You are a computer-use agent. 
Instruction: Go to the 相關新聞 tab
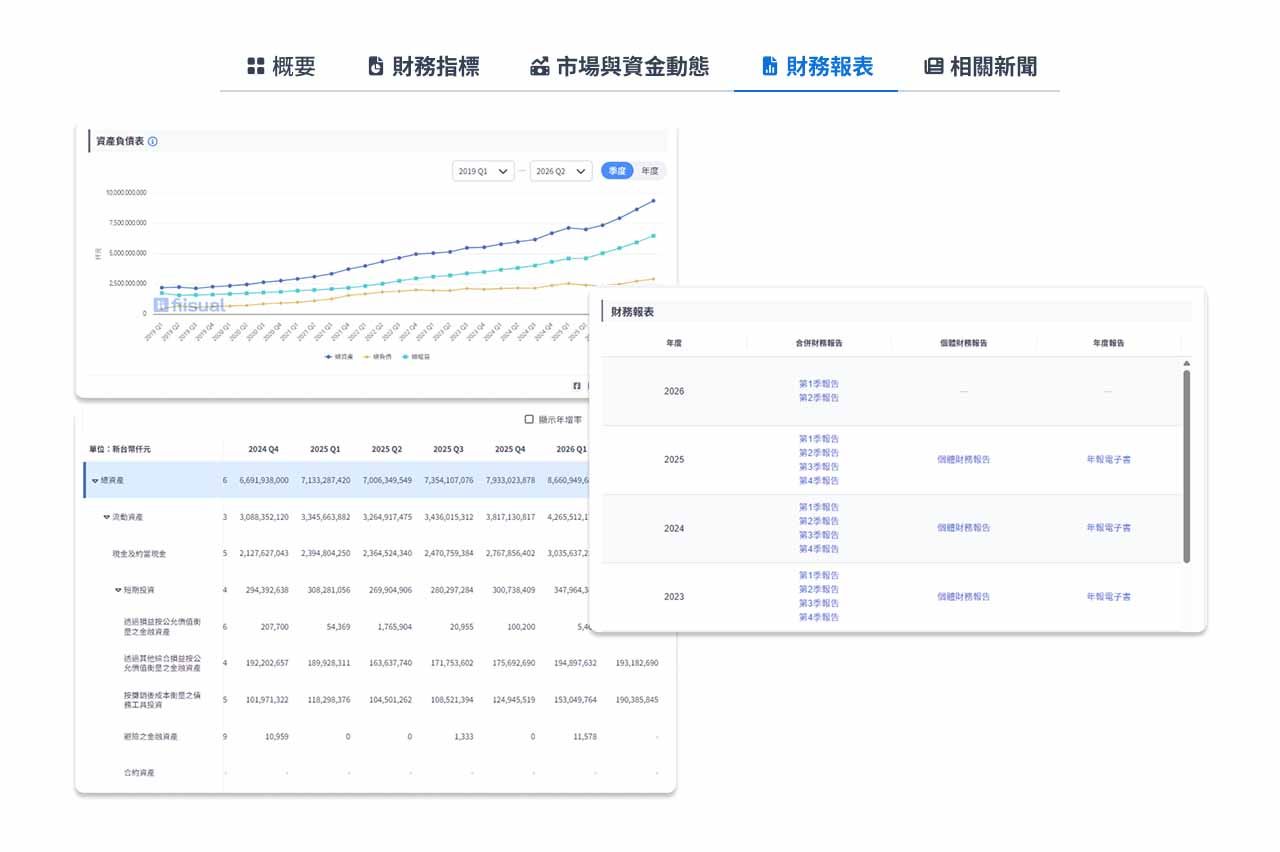(980, 67)
